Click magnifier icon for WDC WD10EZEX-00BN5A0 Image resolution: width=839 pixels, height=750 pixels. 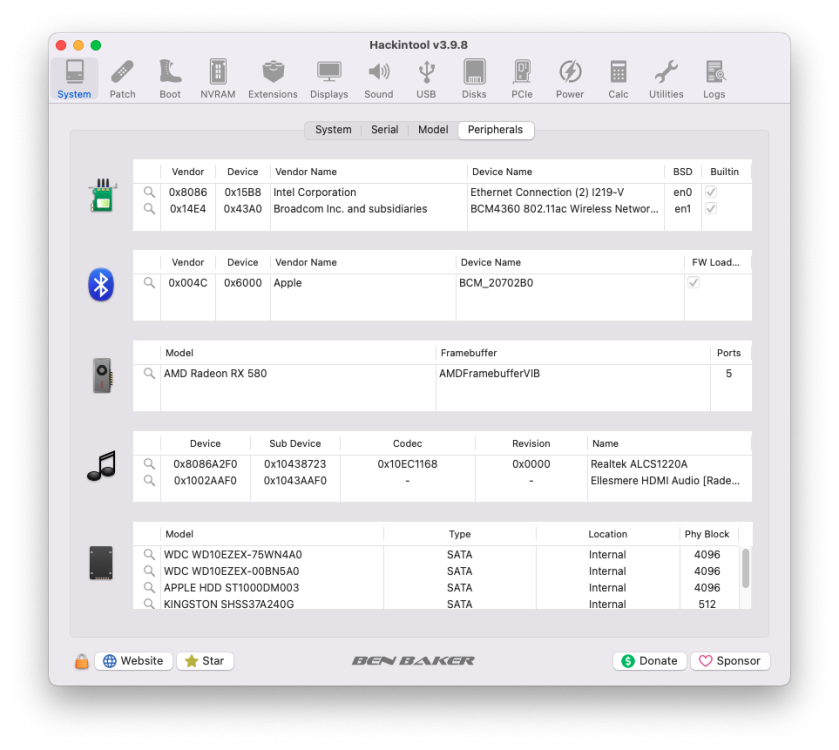click(149, 571)
